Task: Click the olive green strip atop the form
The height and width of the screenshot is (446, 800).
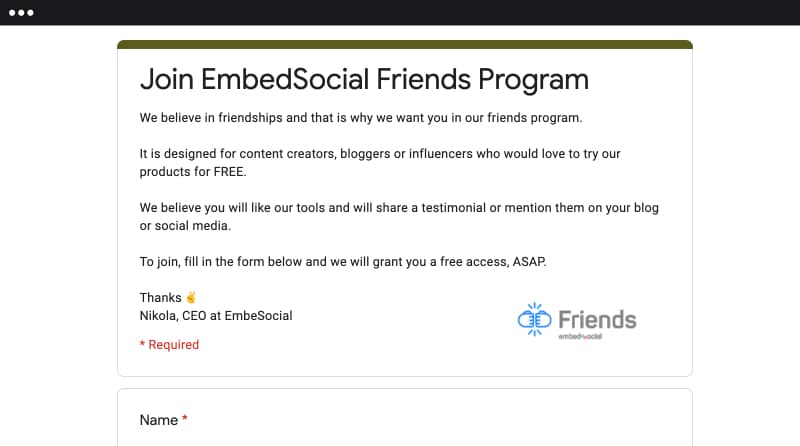Action: pos(405,44)
